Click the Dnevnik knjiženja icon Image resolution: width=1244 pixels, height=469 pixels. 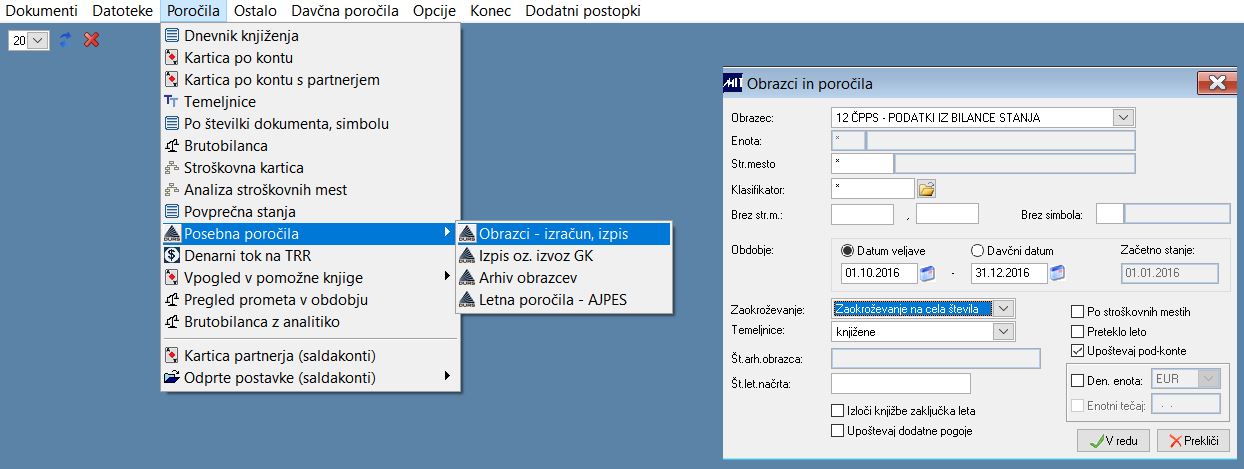click(x=171, y=36)
